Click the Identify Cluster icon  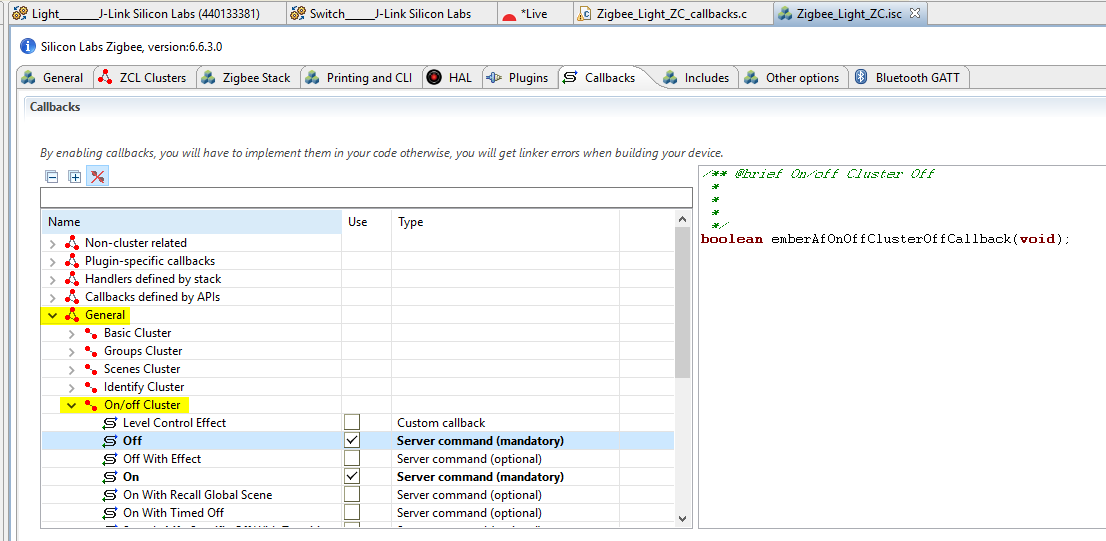pyautogui.click(x=91, y=387)
